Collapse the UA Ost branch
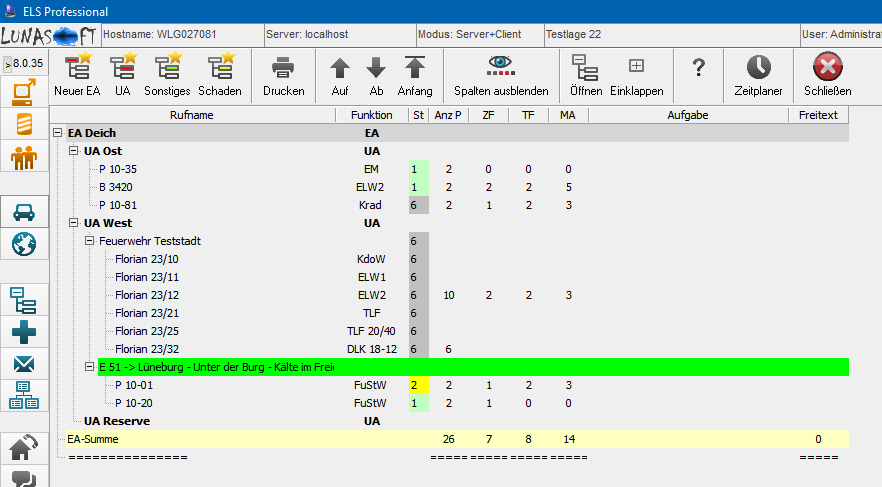This screenshot has width=882, height=487. click(74, 151)
